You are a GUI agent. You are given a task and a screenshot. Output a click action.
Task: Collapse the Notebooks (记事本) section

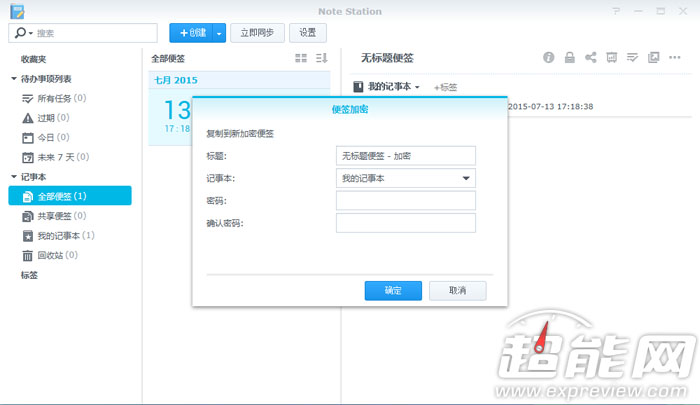(14, 177)
